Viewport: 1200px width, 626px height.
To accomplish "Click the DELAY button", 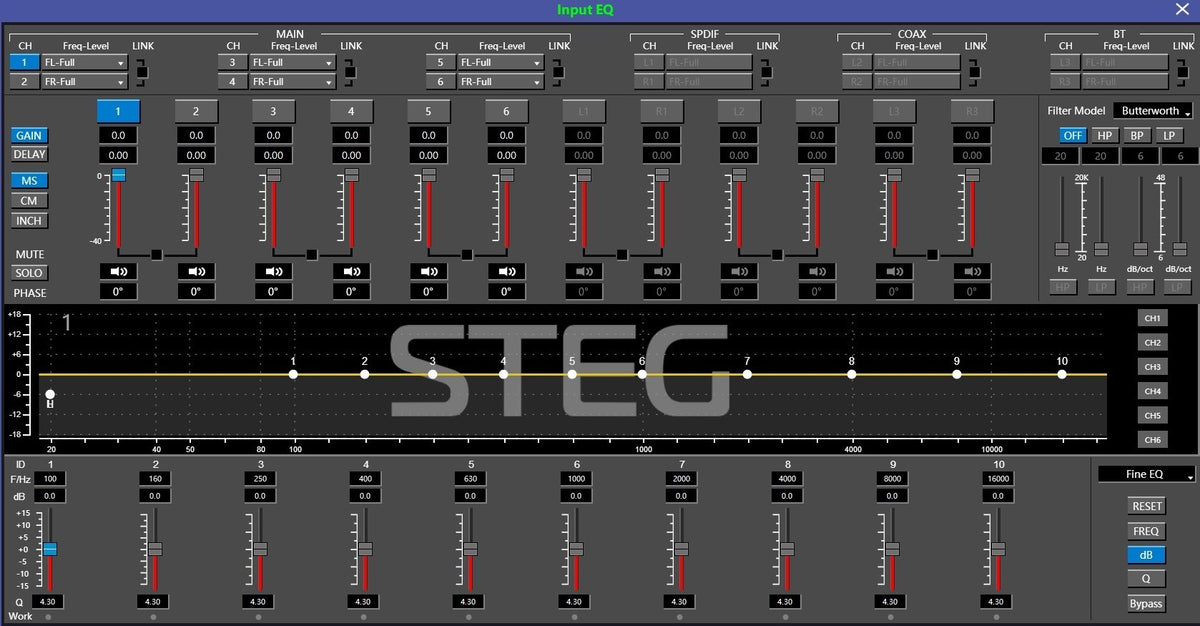I will [29, 155].
